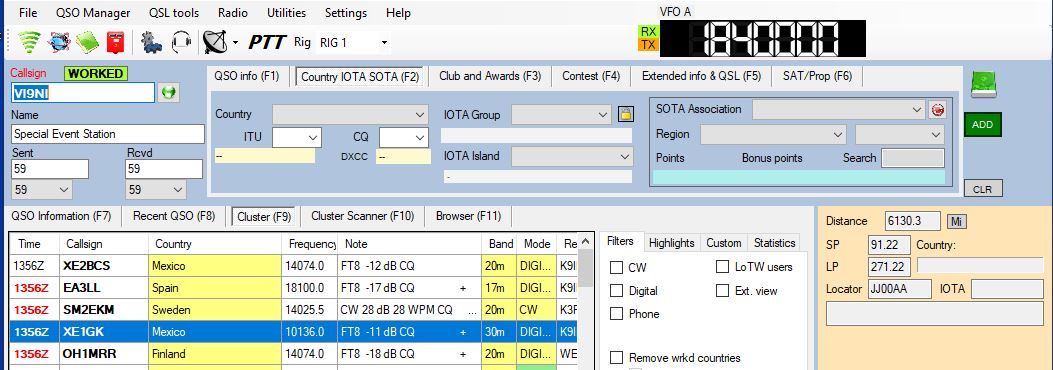This screenshot has height=370, width=1053.
Task: Switch to Contest (F4) tab
Action: tap(591, 76)
